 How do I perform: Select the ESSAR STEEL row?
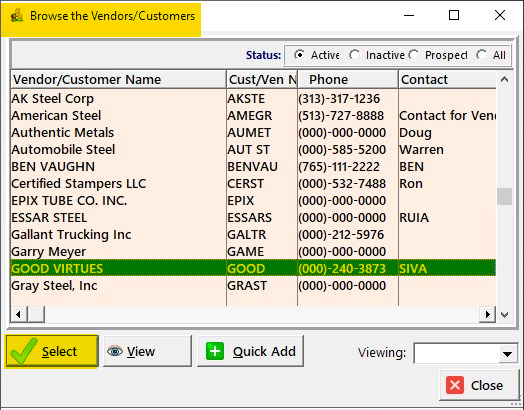click(x=253, y=218)
